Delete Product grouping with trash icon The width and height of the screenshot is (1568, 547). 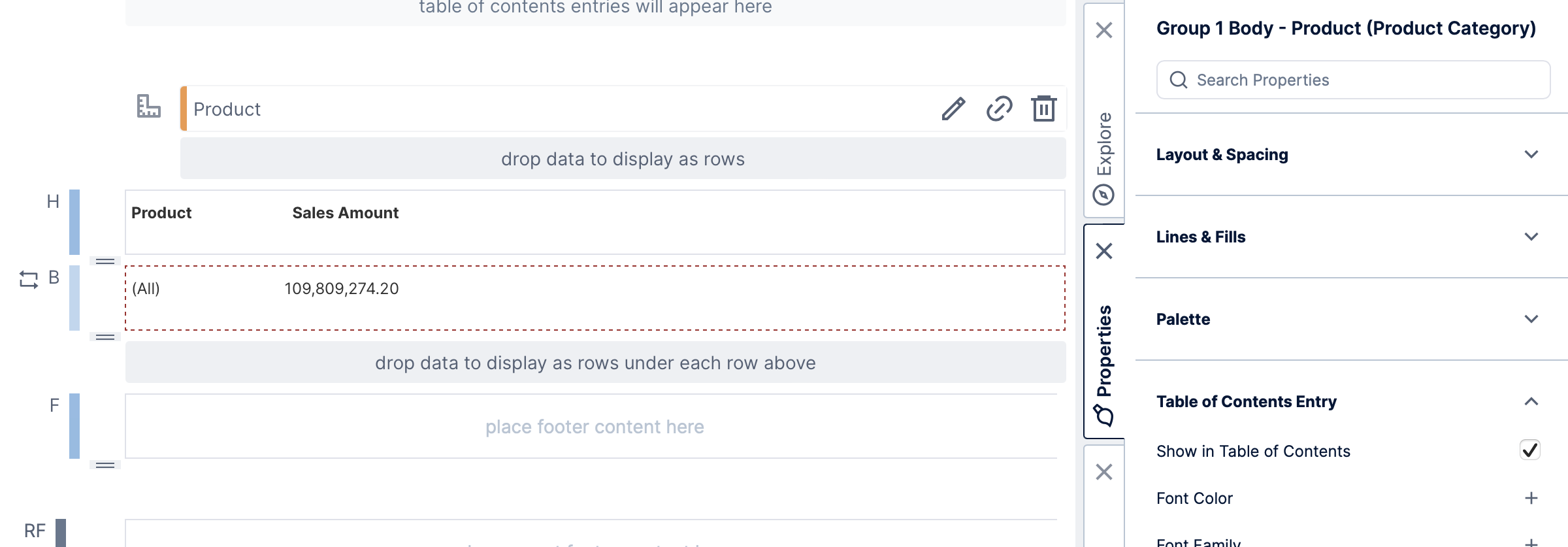click(1043, 108)
